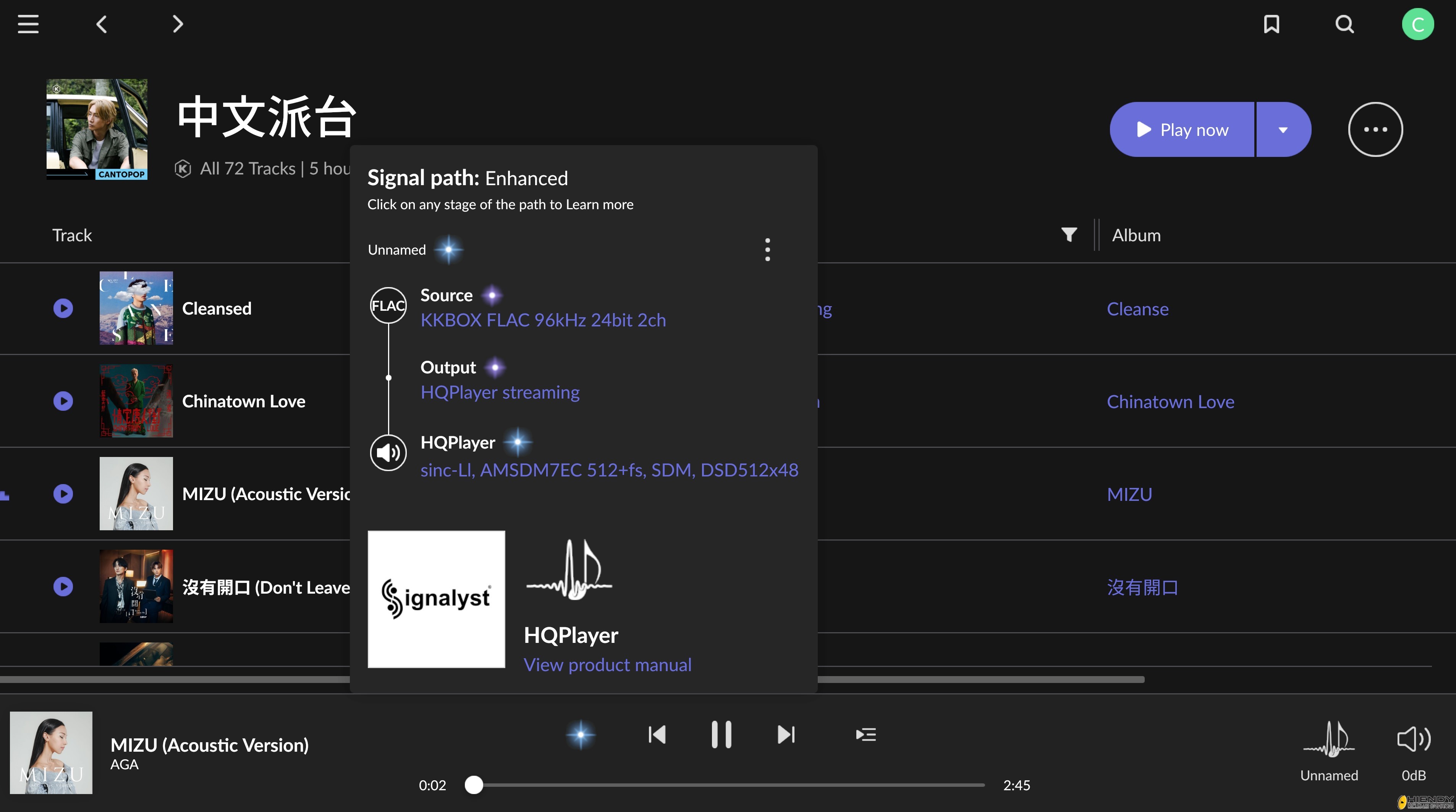Screen dimensions: 1456x812
Task: Click the Play now button
Action: coord(1182,129)
